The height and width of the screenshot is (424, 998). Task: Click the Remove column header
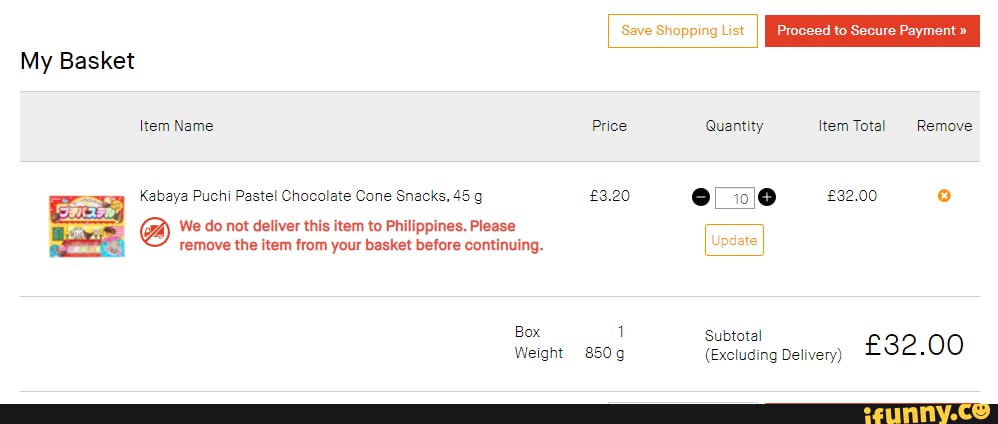click(944, 126)
